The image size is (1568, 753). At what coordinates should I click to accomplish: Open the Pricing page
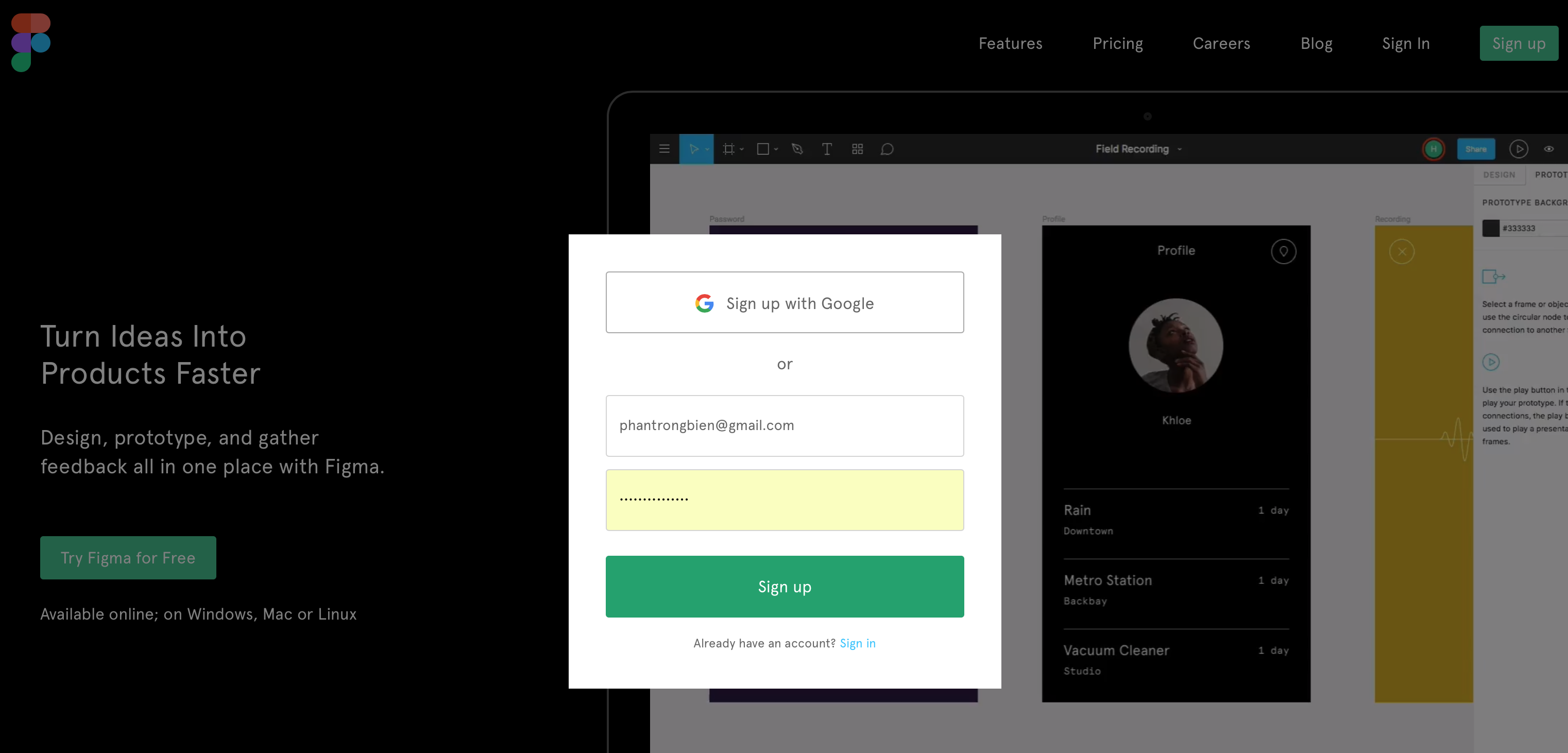click(1118, 43)
